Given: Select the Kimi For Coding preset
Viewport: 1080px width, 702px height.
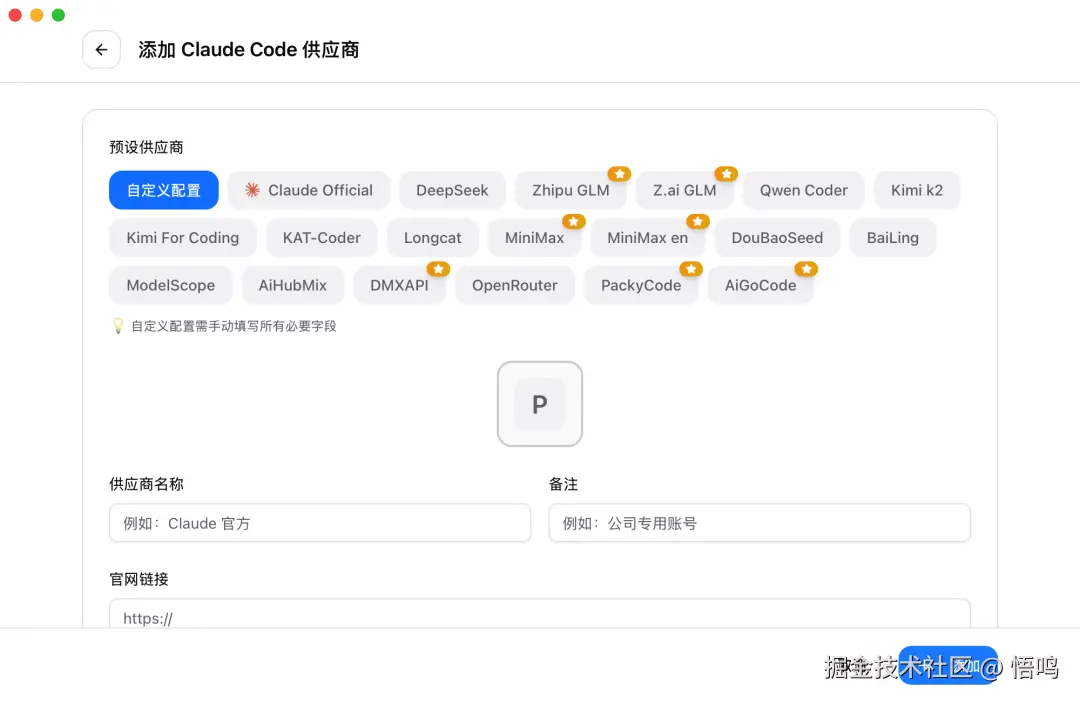Looking at the screenshot, I should coord(182,238).
